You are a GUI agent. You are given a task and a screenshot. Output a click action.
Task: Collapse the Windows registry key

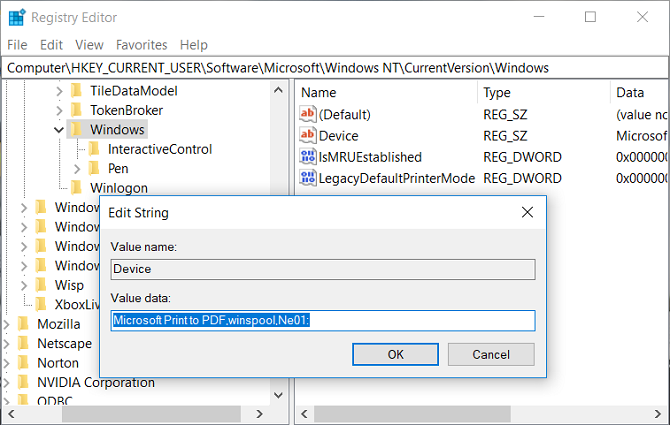[x=59, y=130]
